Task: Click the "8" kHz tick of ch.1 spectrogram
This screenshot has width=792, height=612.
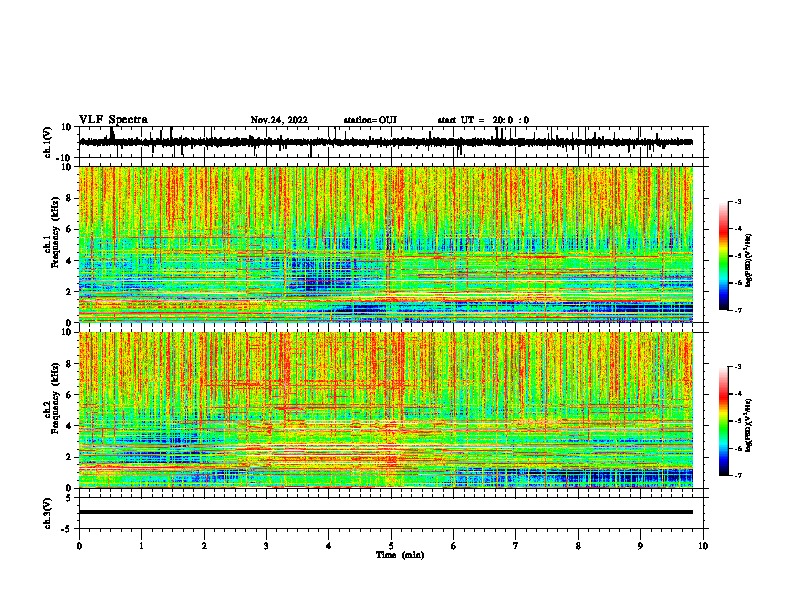Action: 69,198
